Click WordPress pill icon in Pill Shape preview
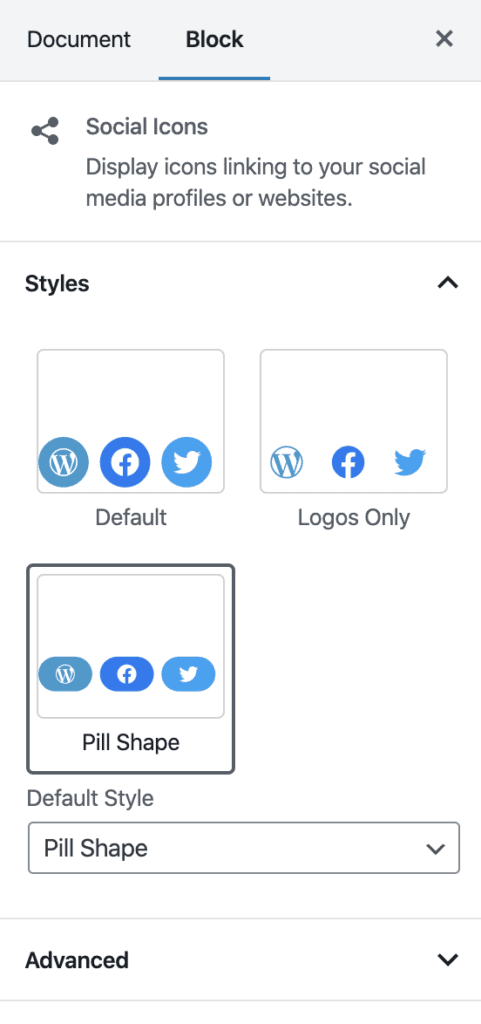 click(65, 674)
